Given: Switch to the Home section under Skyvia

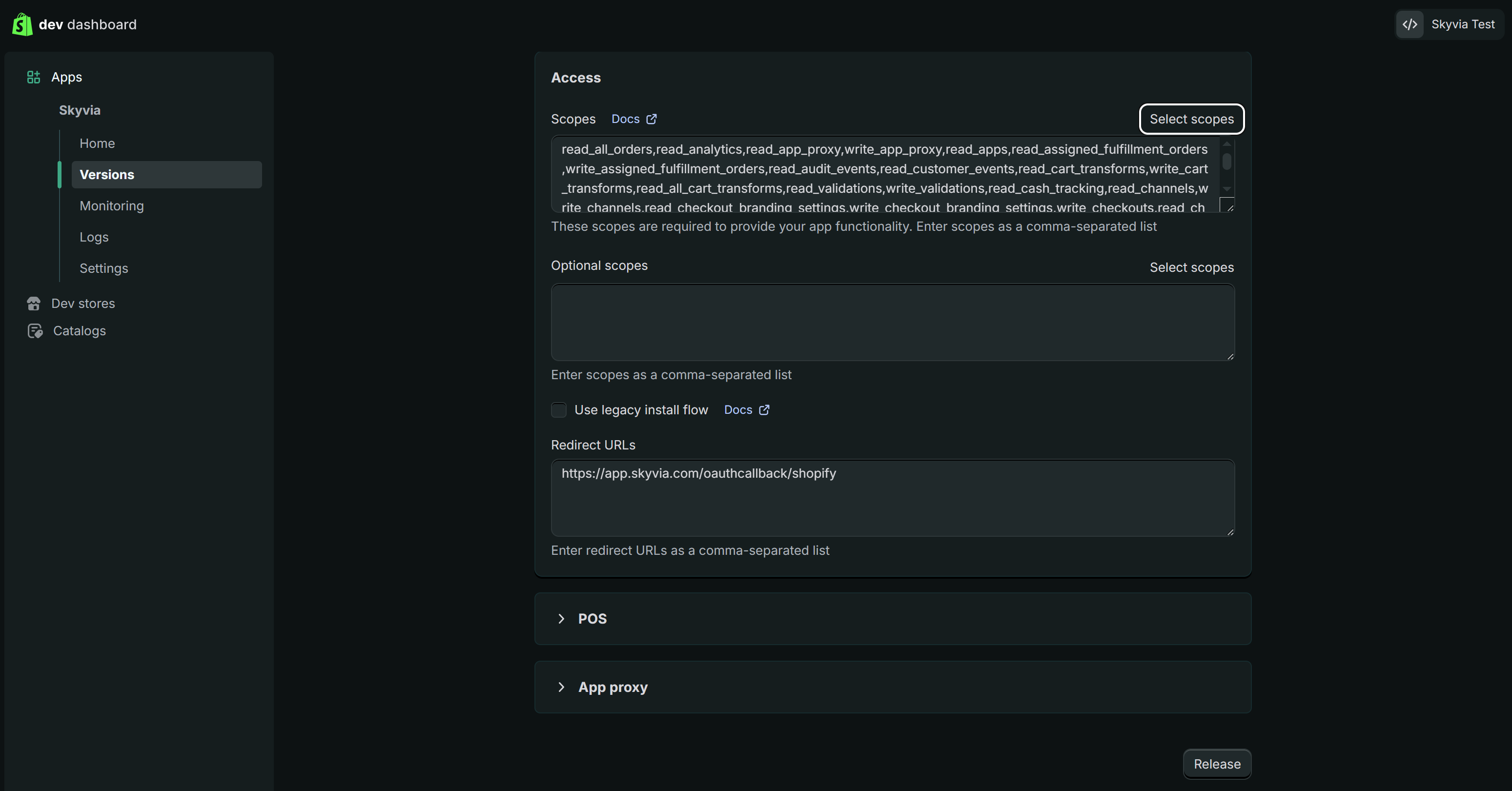Looking at the screenshot, I should [x=98, y=142].
